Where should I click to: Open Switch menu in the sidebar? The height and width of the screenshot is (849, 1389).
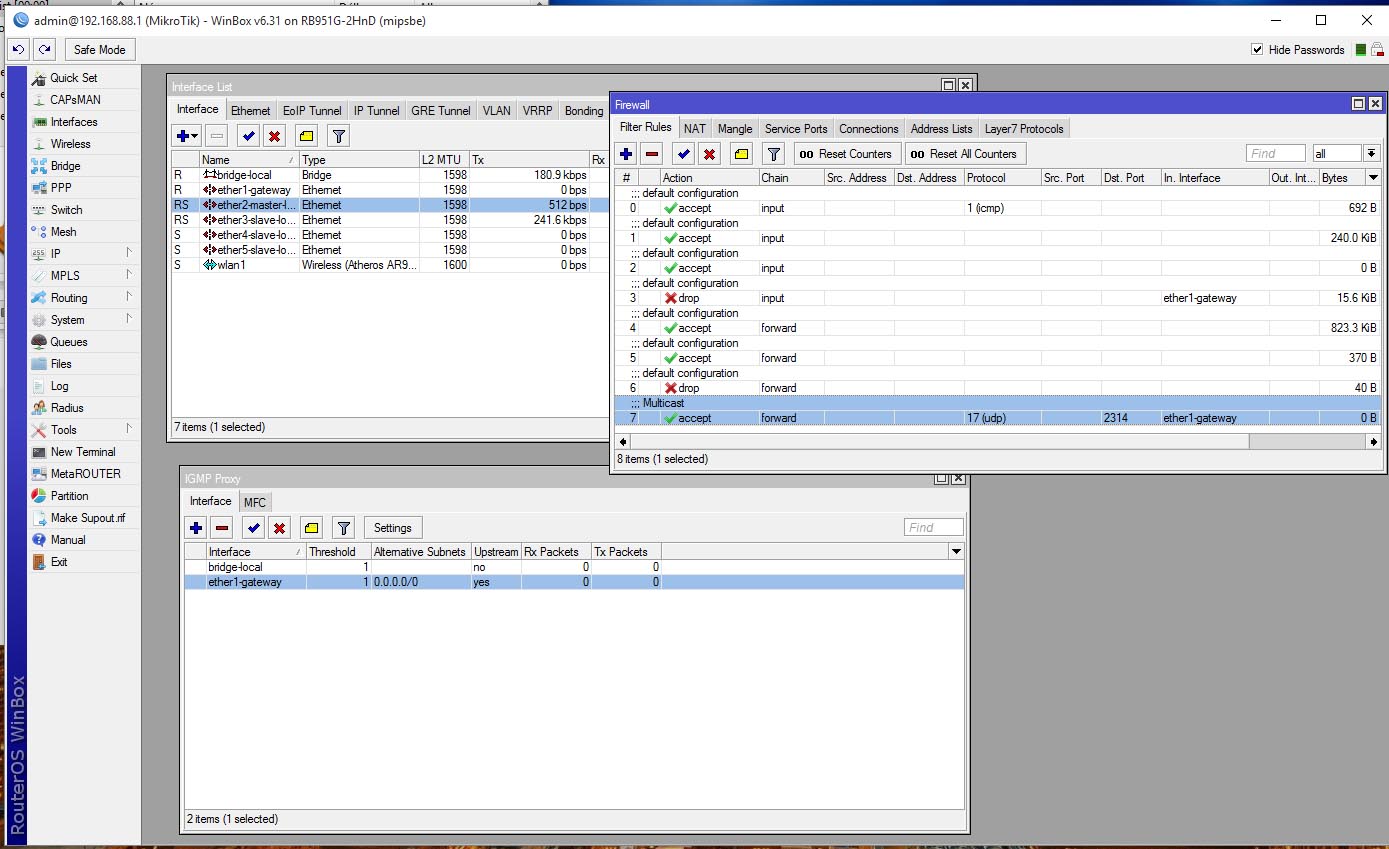pos(66,210)
